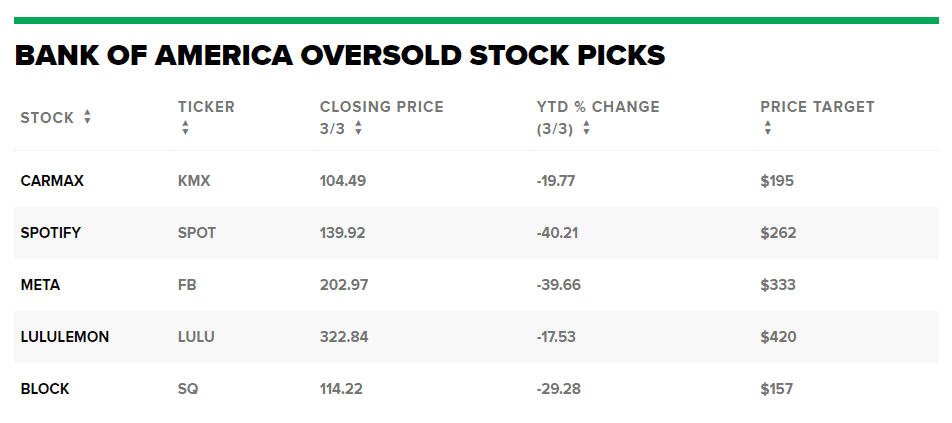
Task: Click the $333 price target for Meta
Action: coord(778,285)
